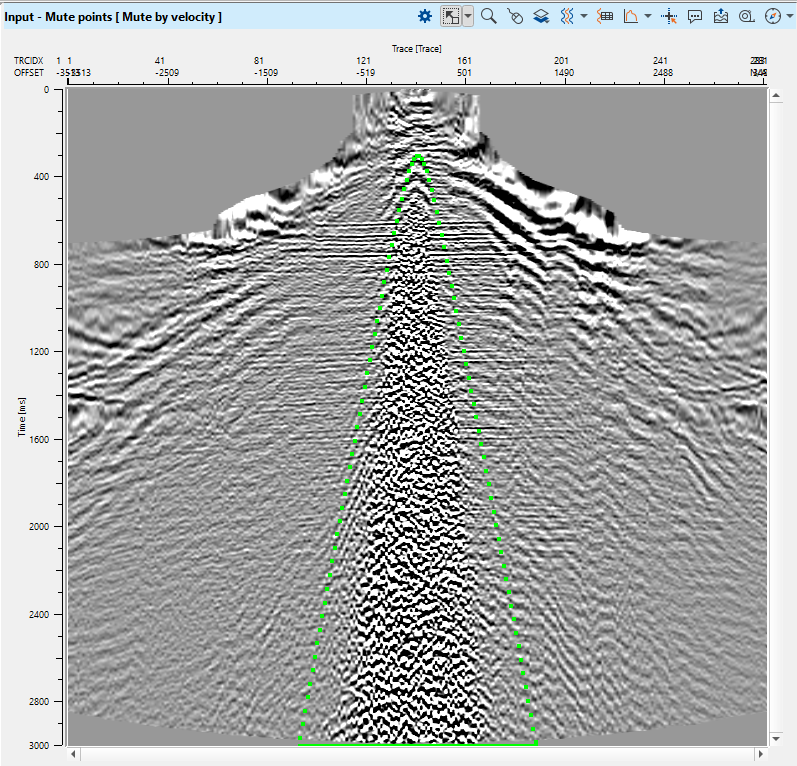Expand the graph chart dropdown arrow

(x=648, y=16)
